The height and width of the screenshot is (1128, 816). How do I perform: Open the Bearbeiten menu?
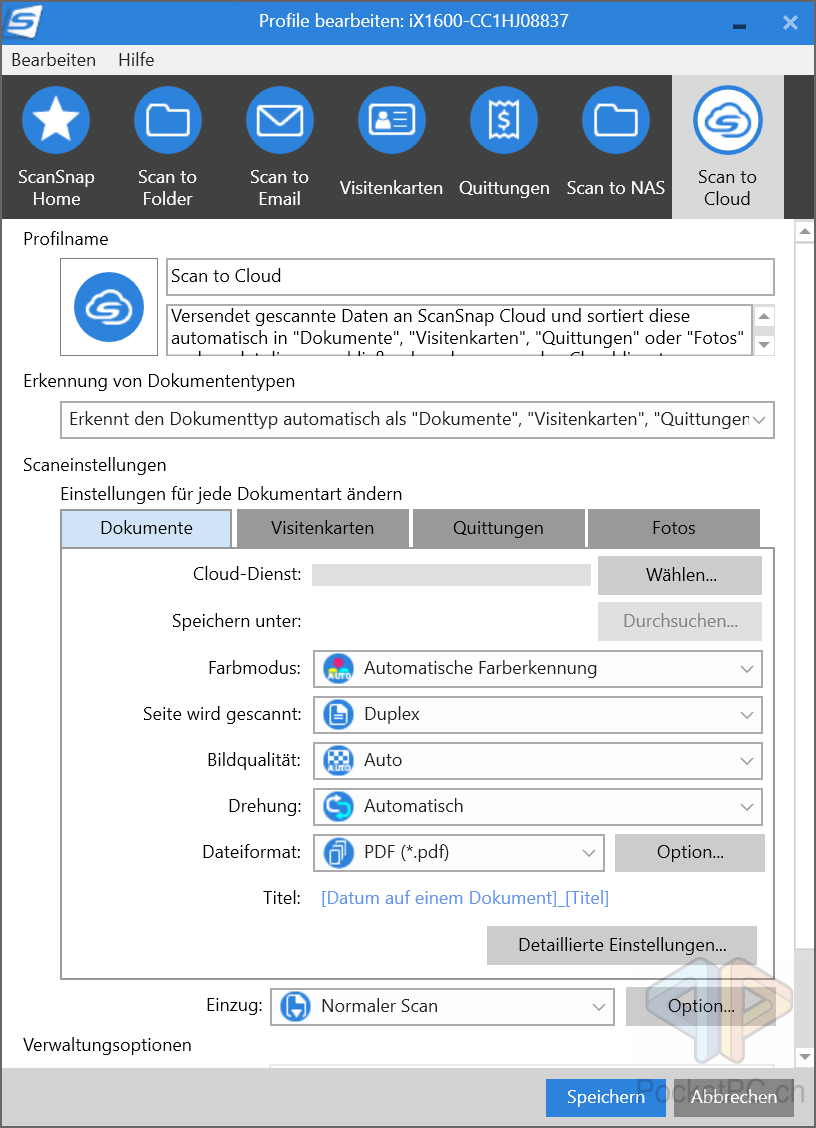(x=53, y=60)
